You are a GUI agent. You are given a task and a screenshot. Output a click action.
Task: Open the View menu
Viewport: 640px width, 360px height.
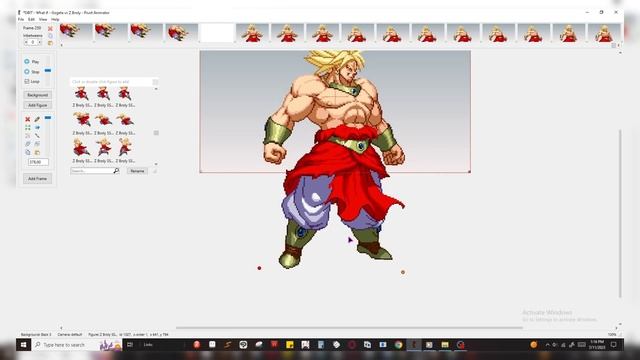pyautogui.click(x=43, y=20)
